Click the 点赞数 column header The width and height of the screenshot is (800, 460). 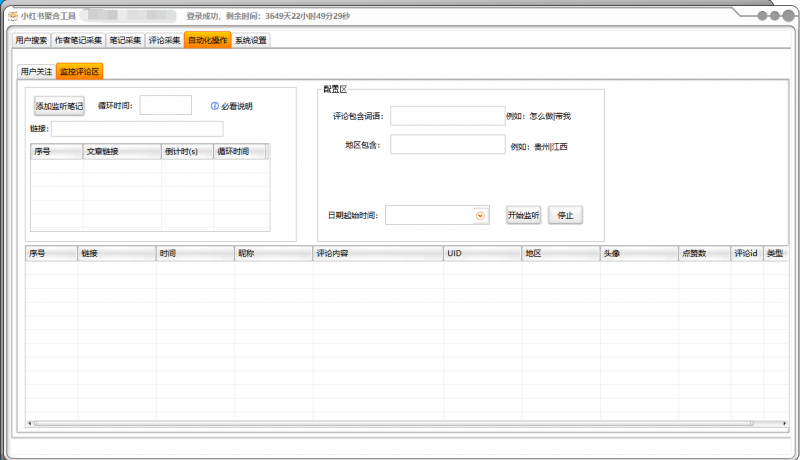point(705,253)
